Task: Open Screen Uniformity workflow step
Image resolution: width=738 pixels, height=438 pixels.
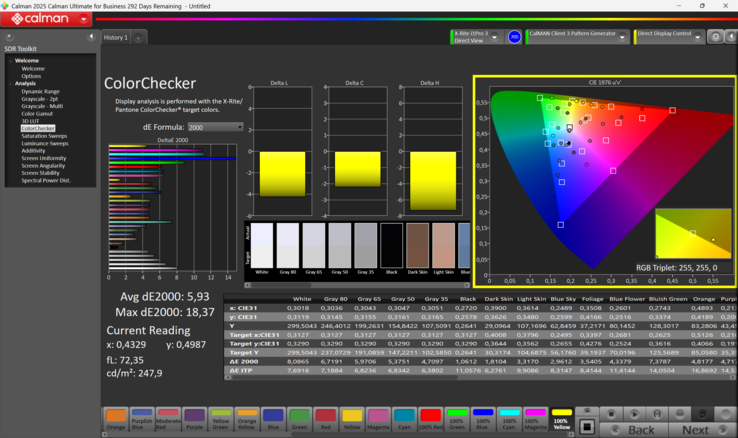Action: [44, 159]
